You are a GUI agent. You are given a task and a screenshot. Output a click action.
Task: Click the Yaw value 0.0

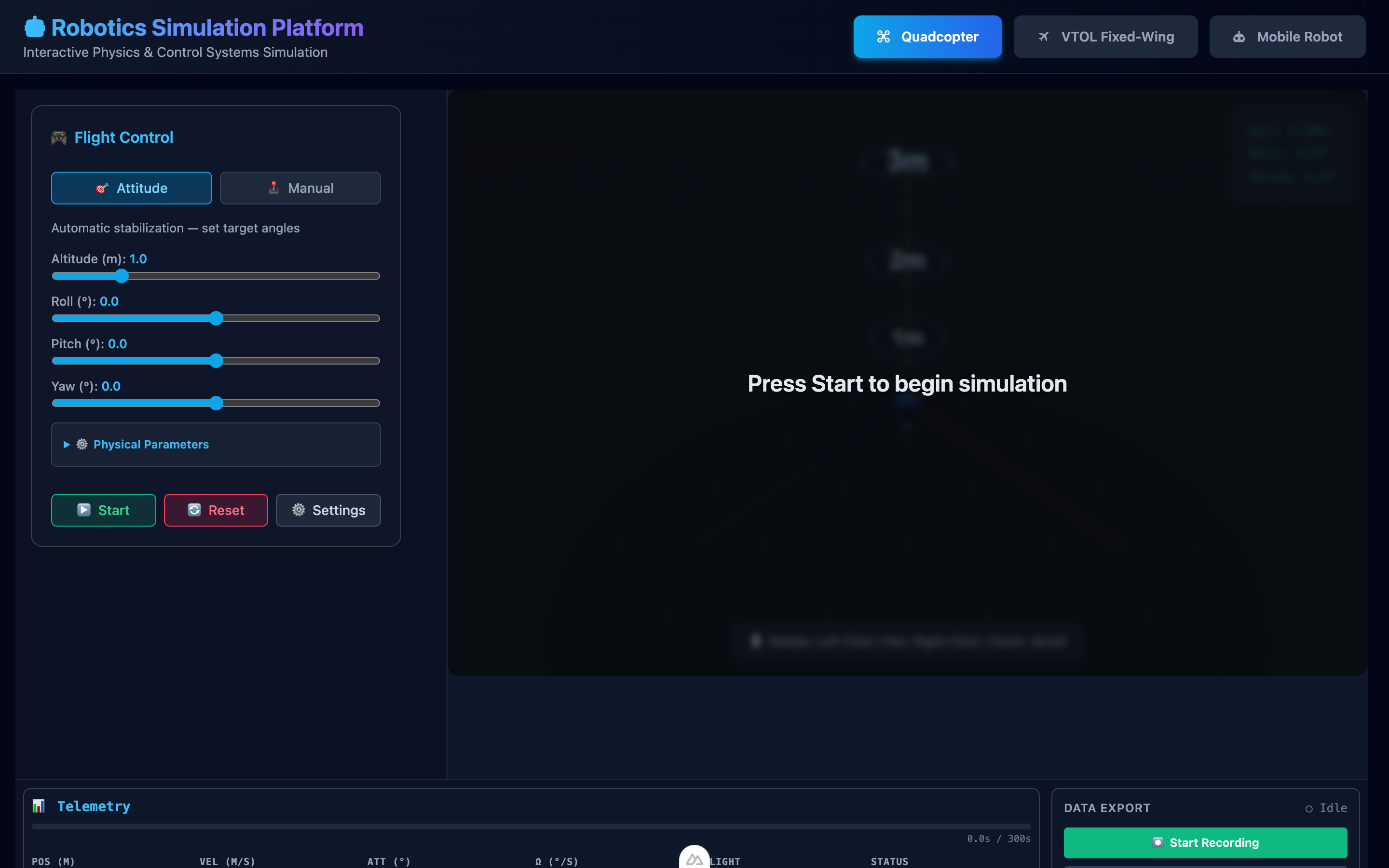[111, 386]
